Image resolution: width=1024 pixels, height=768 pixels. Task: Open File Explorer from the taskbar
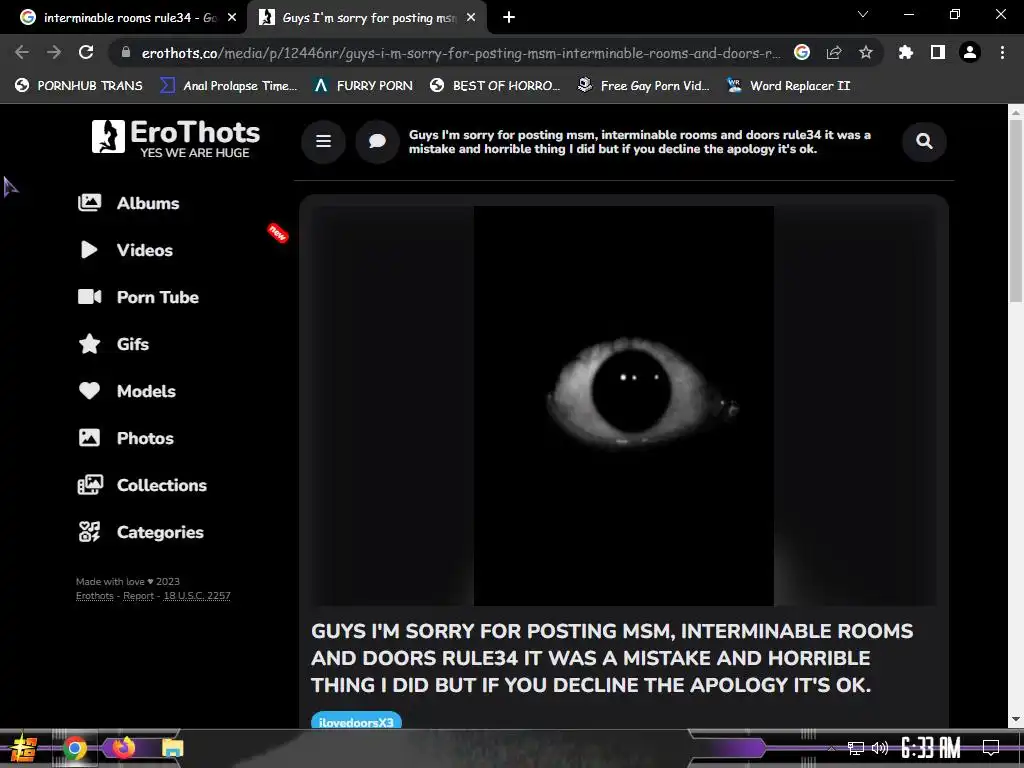pyautogui.click(x=172, y=748)
